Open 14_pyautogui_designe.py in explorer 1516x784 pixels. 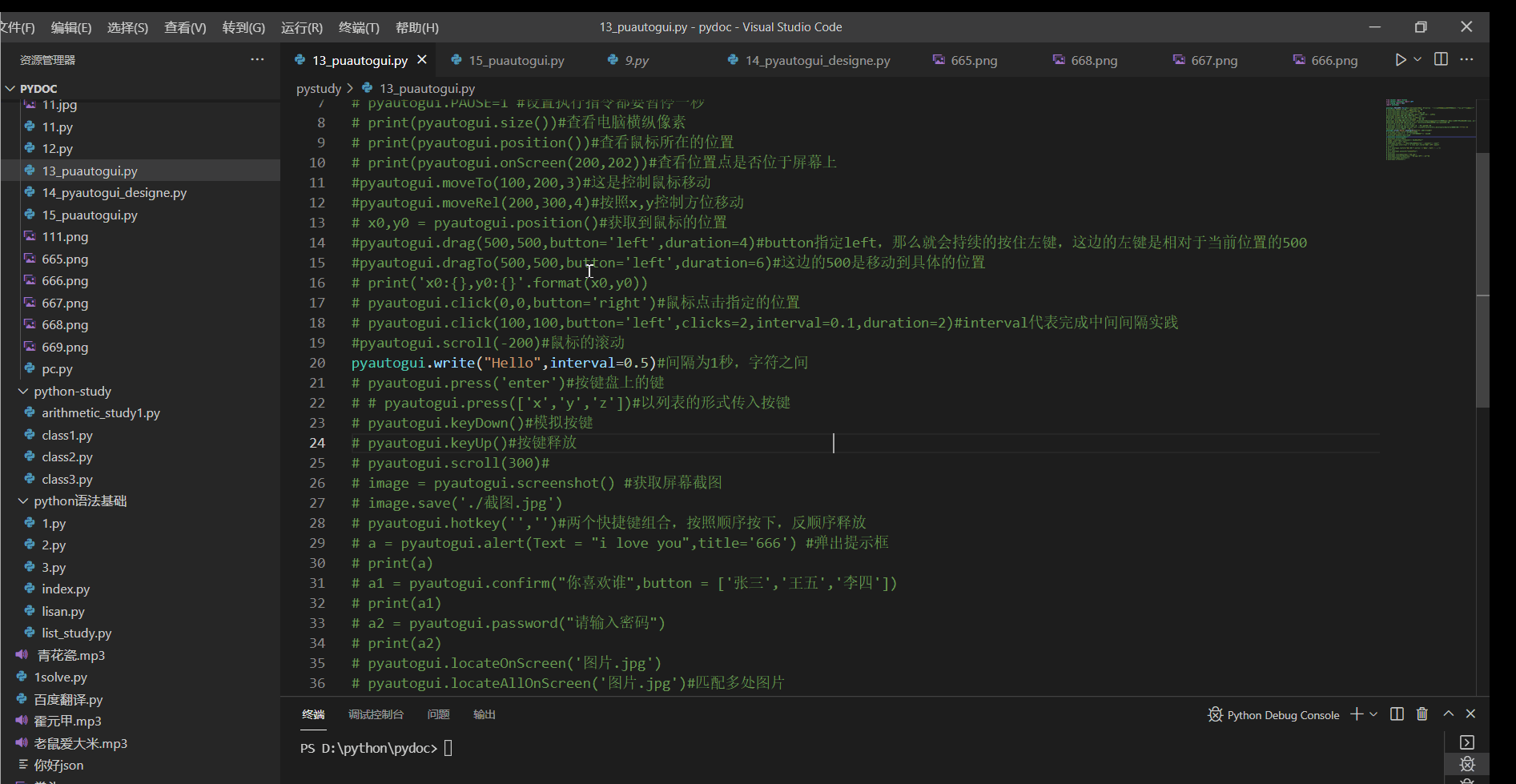(x=115, y=192)
